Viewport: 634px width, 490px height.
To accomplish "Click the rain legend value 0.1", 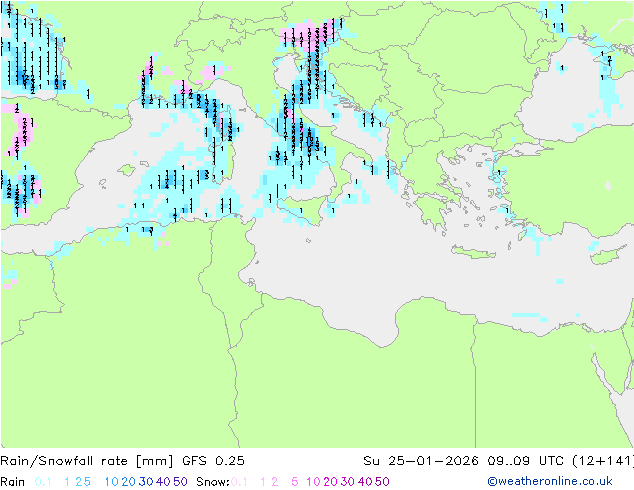I will [43, 482].
